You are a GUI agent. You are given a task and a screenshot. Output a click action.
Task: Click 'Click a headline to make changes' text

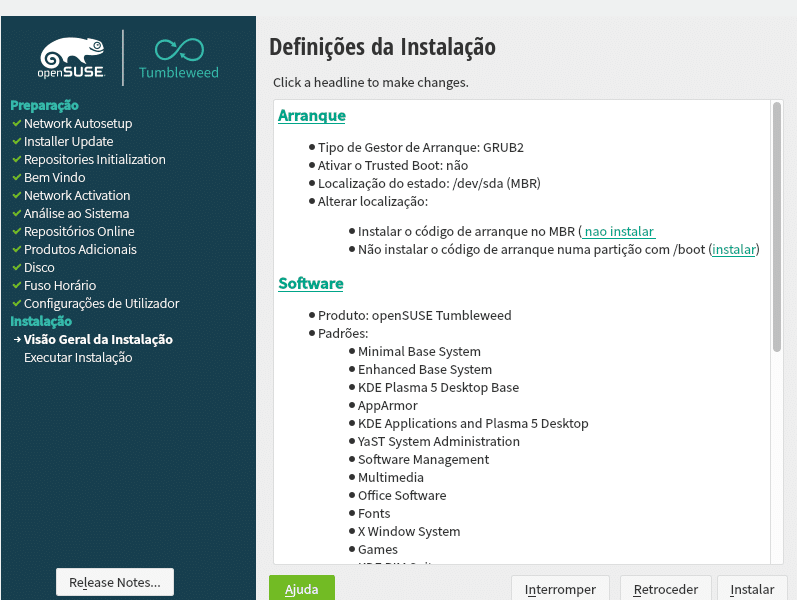pos(371,82)
